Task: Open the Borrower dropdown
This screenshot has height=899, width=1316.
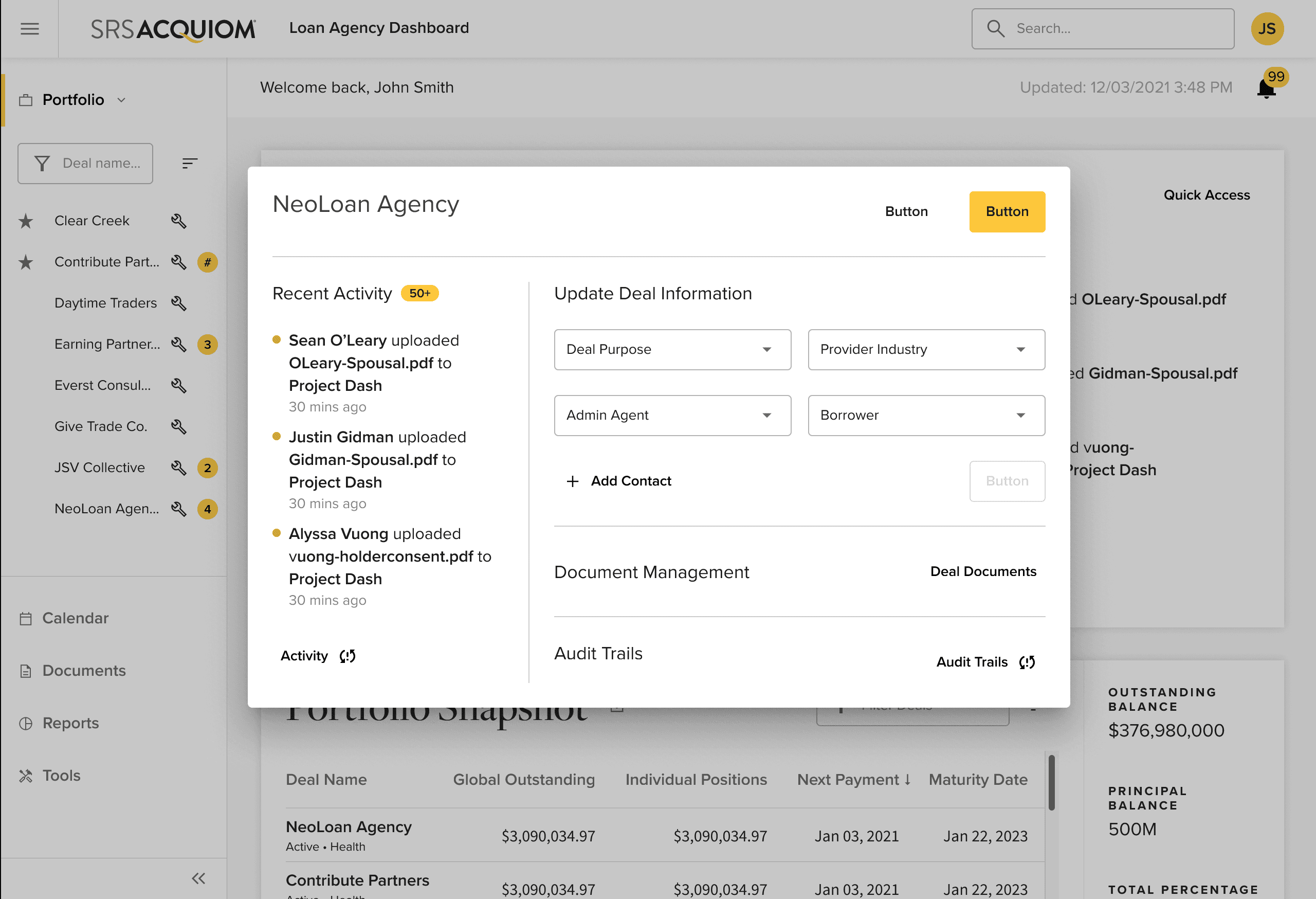Action: [x=926, y=415]
